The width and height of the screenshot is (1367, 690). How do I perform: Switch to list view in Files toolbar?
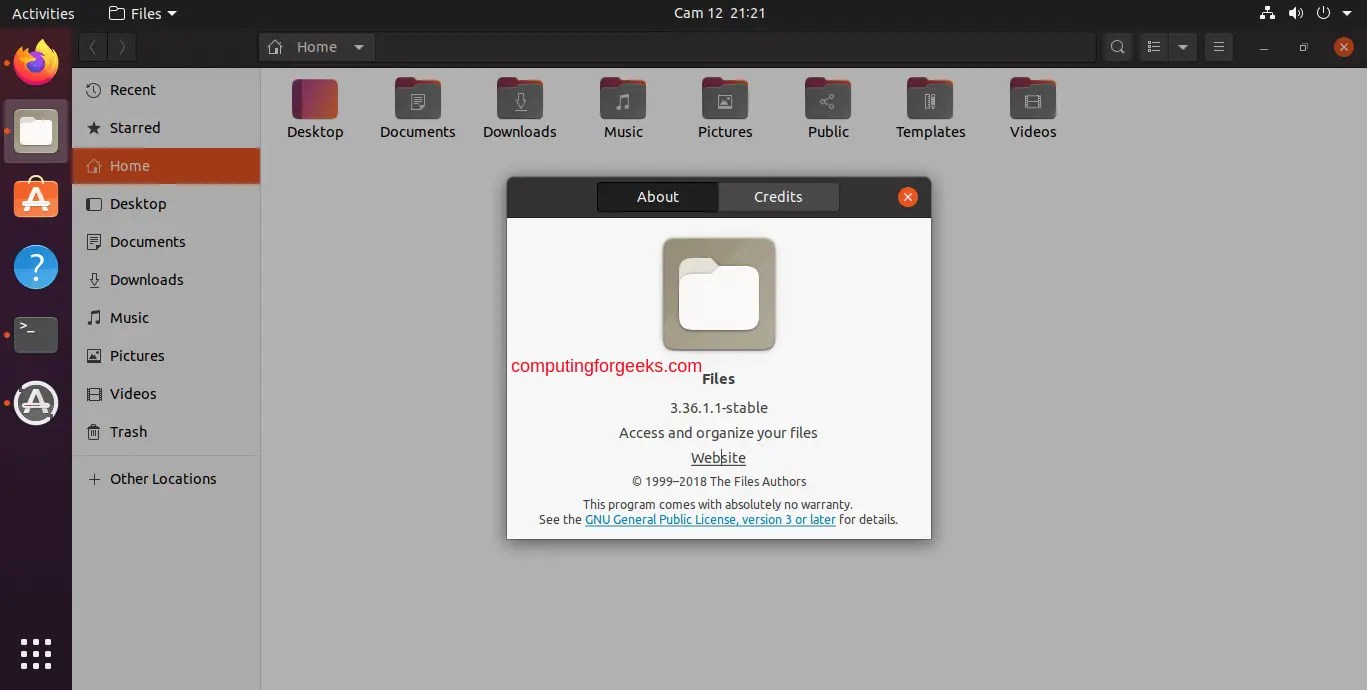pos(1153,46)
